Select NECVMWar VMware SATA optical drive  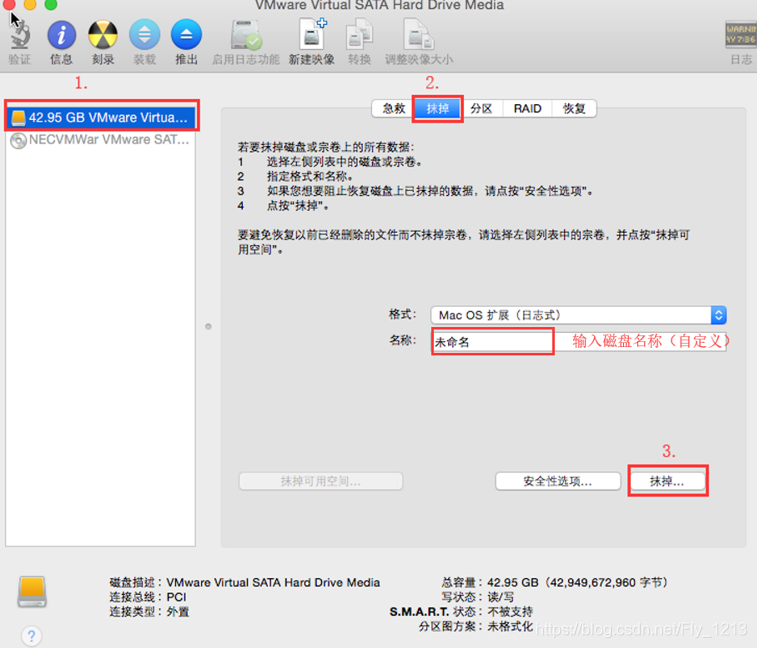point(100,140)
